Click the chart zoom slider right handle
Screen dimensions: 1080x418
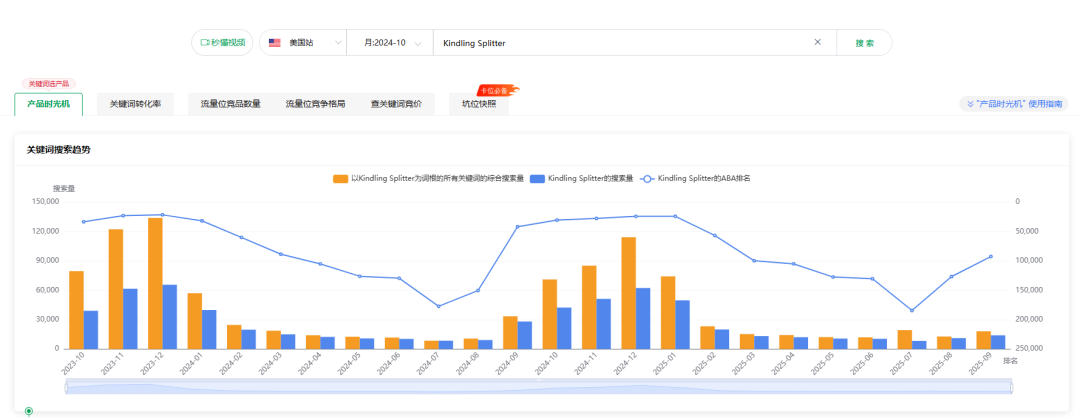click(1012, 388)
